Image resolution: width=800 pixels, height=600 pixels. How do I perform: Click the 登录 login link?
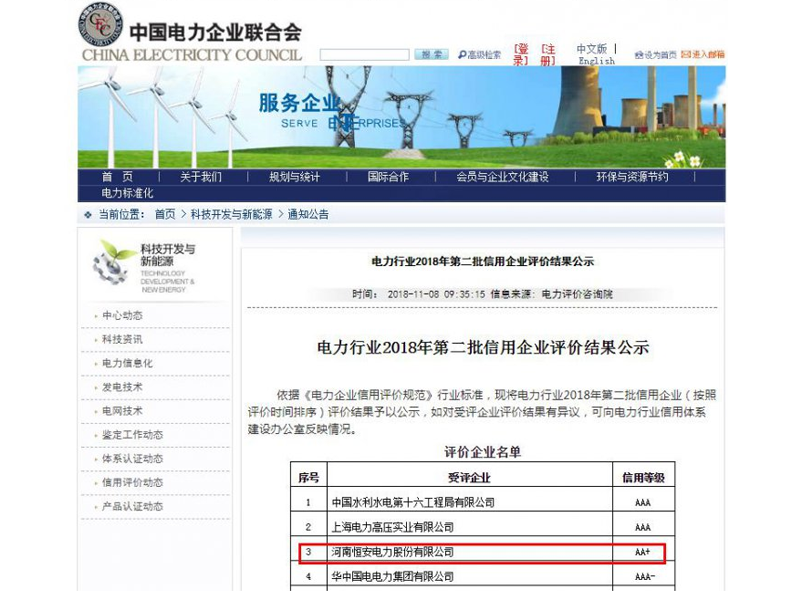pos(519,52)
